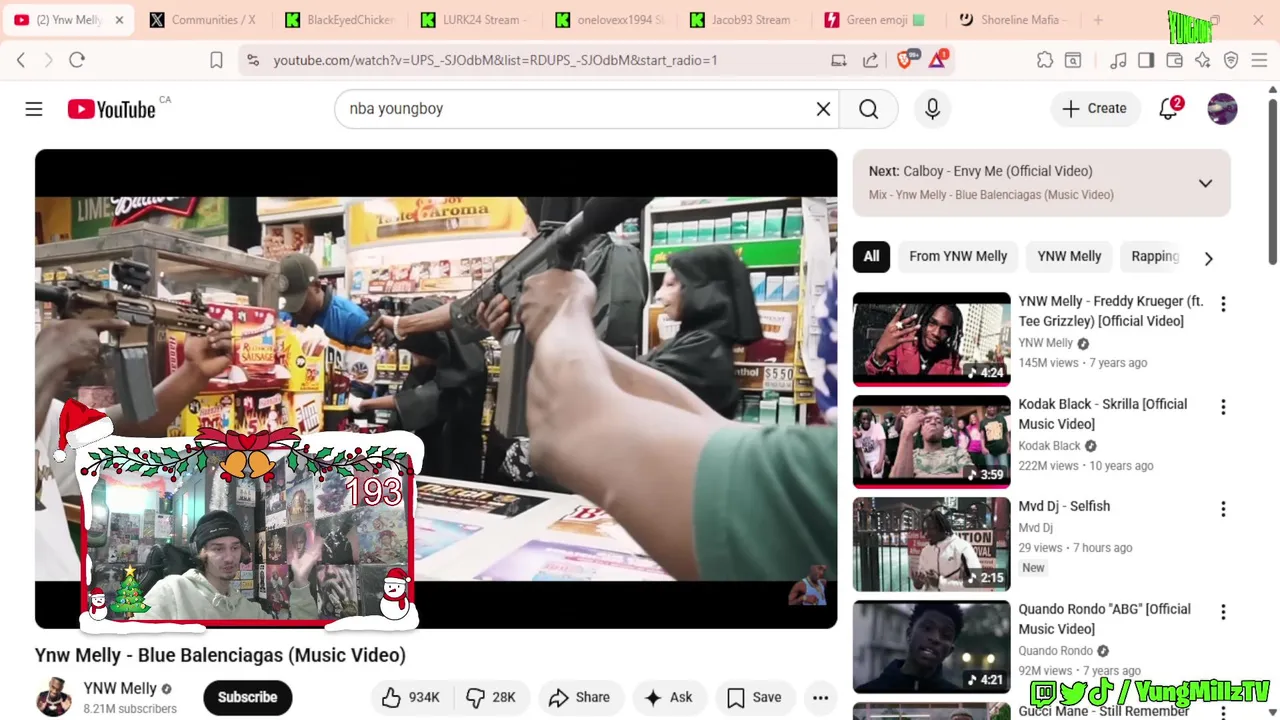Switch to the onelovexx1994 tab
Image resolution: width=1280 pixels, height=720 pixels.
609,20
